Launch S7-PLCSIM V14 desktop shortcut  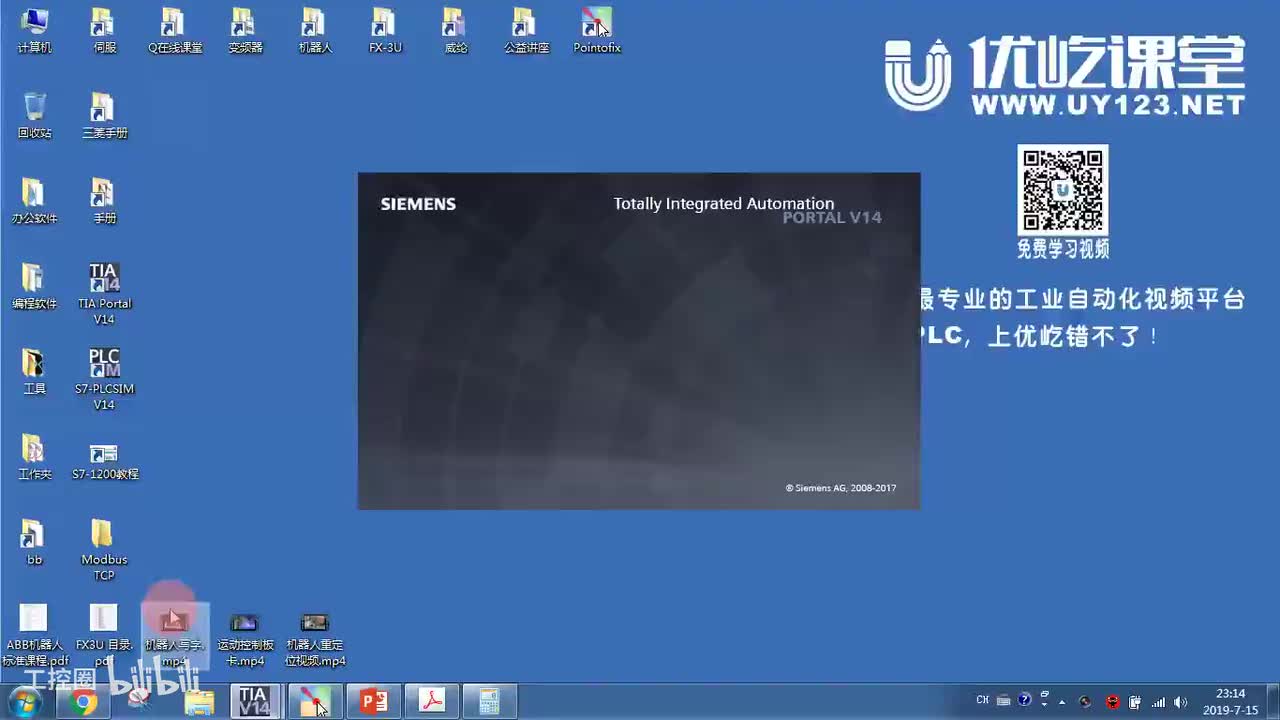point(104,378)
